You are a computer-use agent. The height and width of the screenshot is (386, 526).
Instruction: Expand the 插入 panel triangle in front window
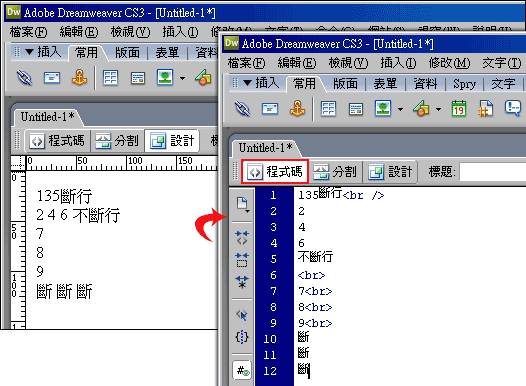point(247,82)
